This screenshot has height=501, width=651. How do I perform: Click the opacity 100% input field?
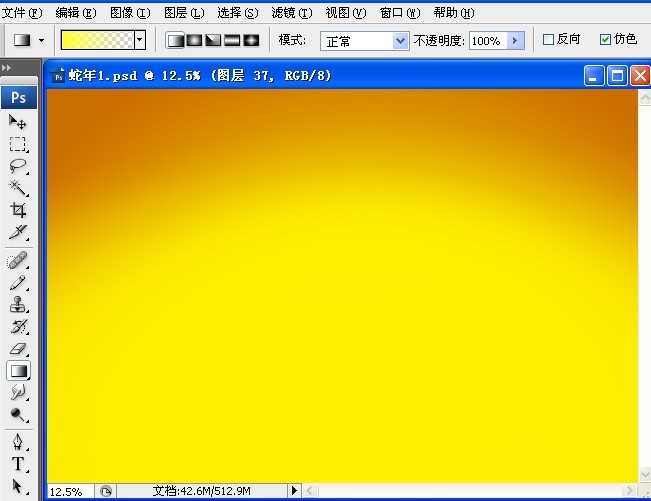tap(488, 41)
